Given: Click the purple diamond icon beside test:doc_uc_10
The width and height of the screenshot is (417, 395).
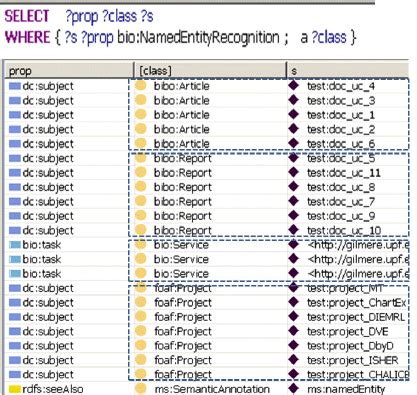Looking at the screenshot, I should point(293,230).
